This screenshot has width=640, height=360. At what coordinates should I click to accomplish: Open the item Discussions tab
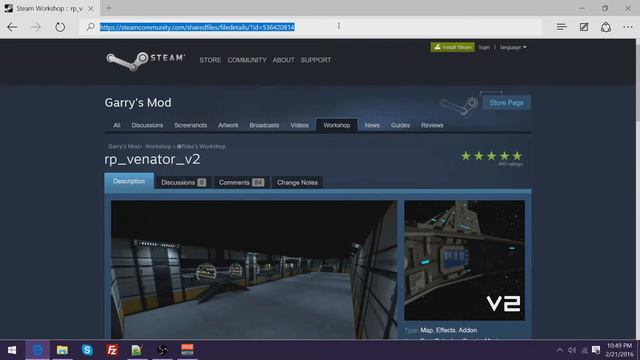pos(183,182)
